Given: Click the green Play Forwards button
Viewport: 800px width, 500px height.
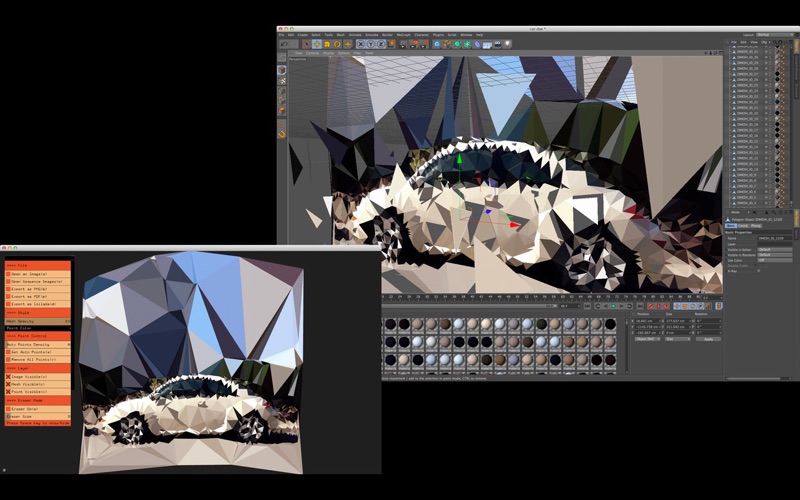Looking at the screenshot, I should tap(613, 306).
